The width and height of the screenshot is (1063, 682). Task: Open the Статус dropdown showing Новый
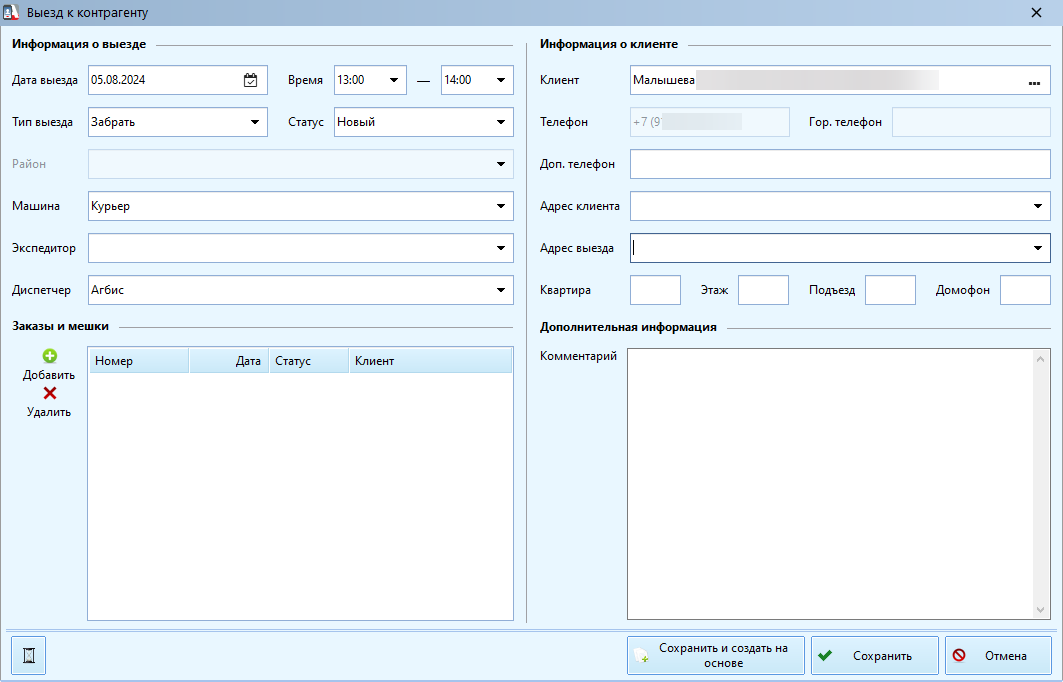pos(501,122)
